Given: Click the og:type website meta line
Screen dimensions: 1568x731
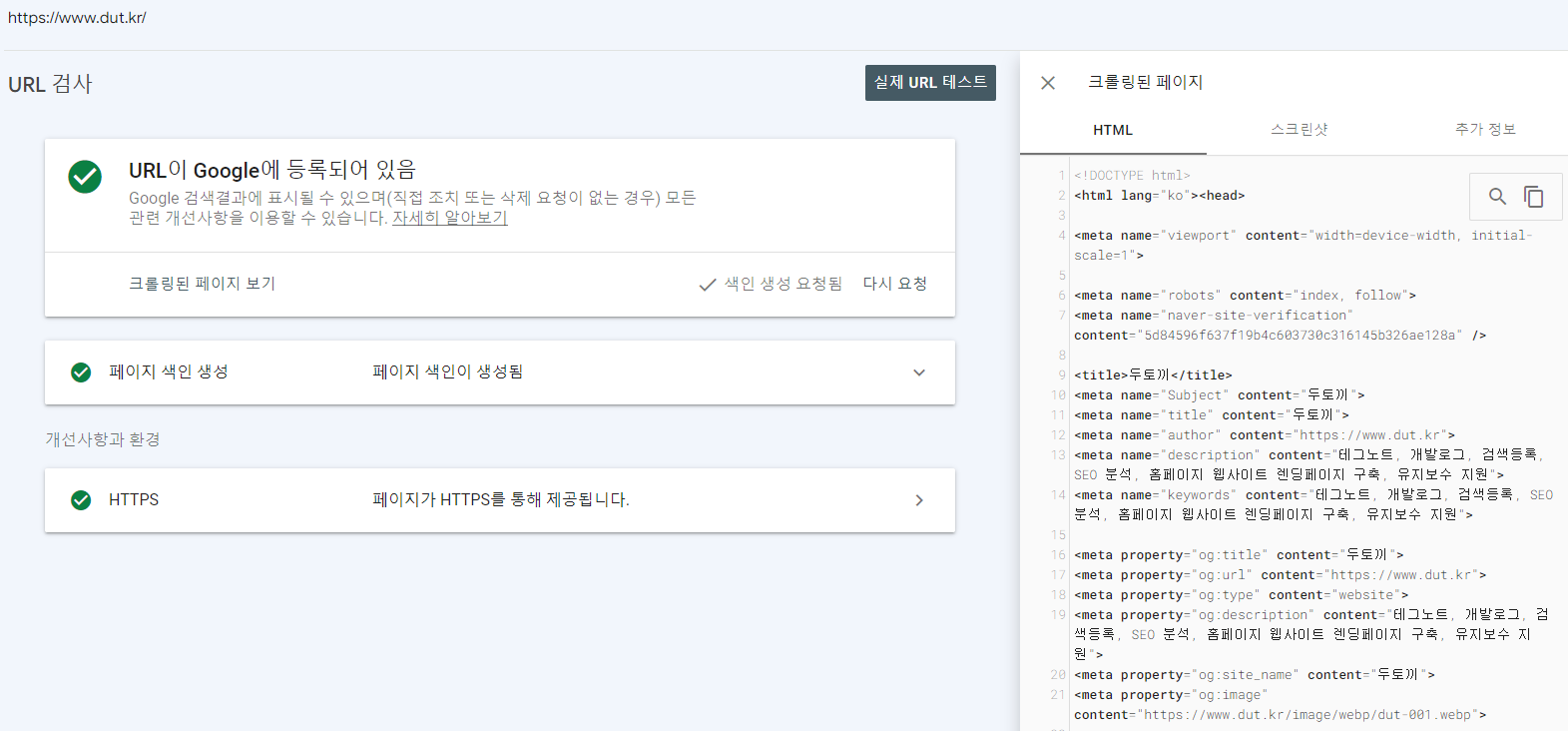Looking at the screenshot, I should pos(1242,595).
